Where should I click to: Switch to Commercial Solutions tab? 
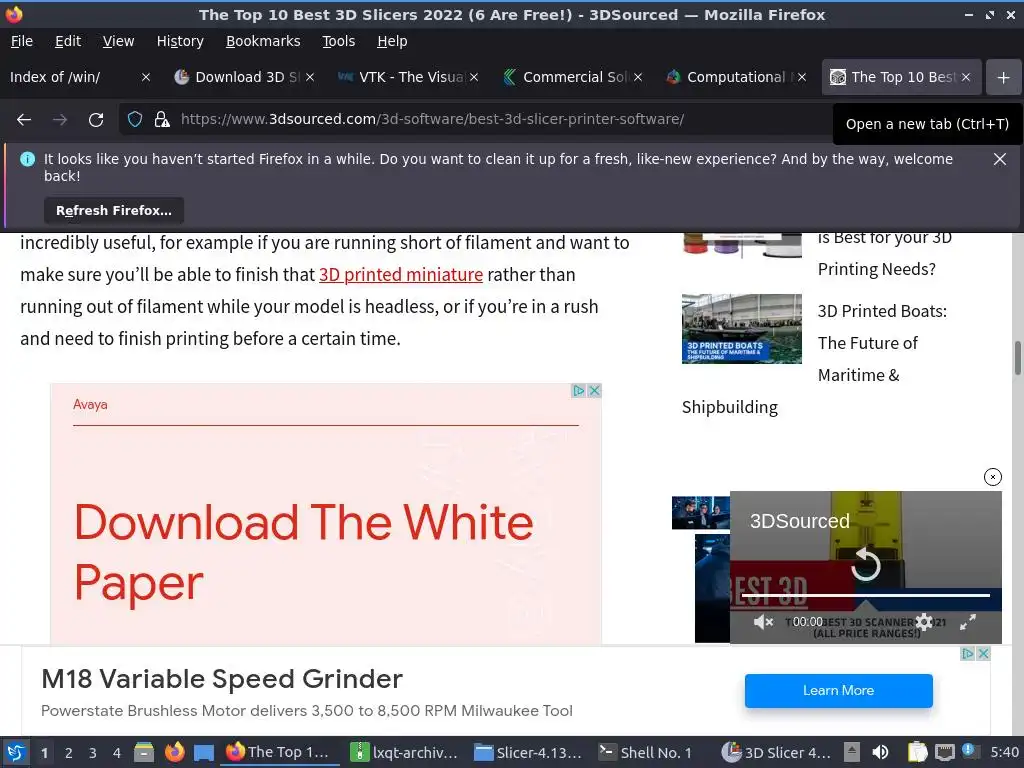572,77
